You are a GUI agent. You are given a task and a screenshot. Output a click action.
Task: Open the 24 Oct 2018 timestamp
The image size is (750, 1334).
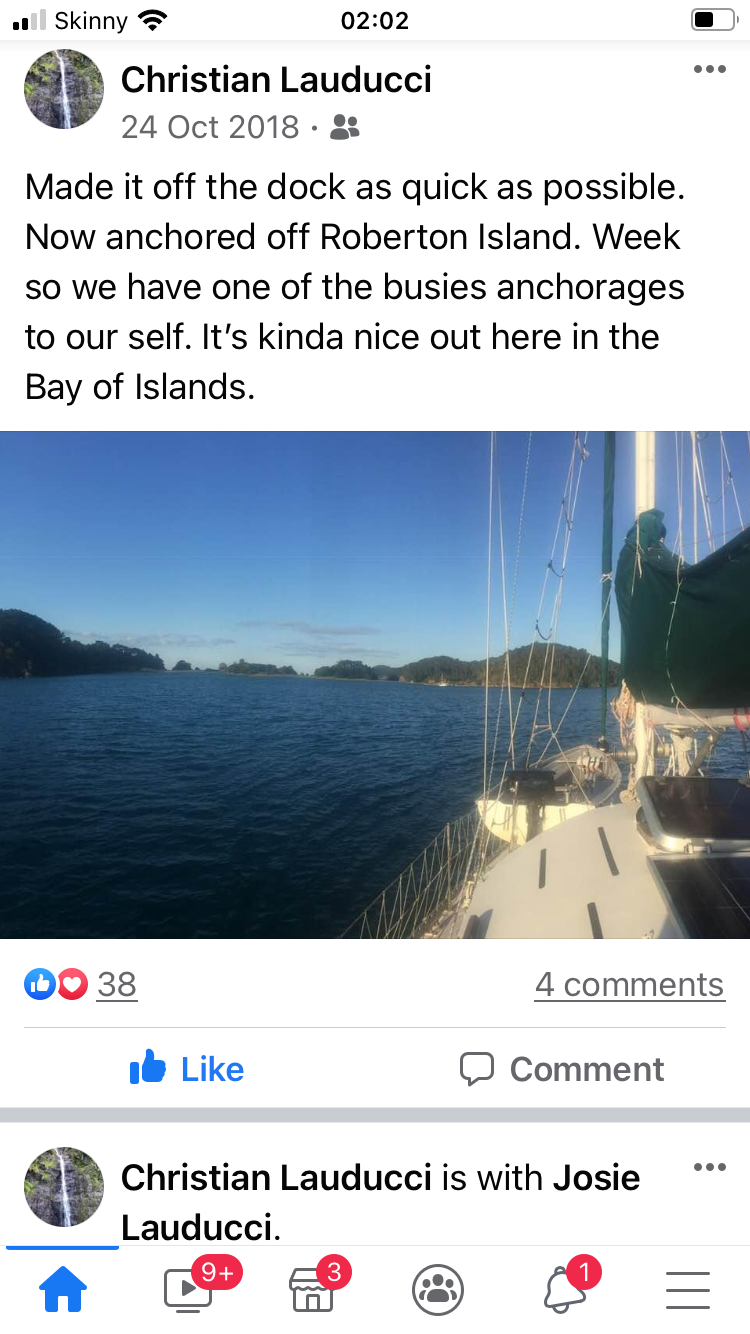point(210,127)
